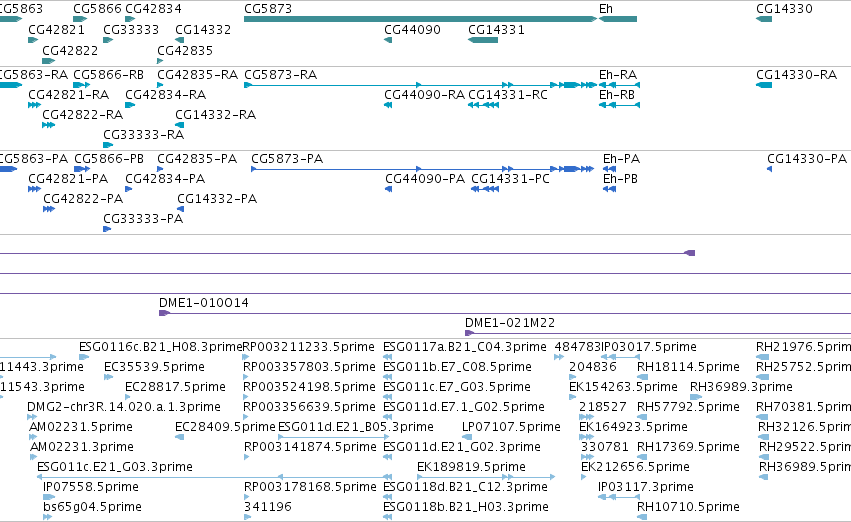The image size is (851, 522).
Task: Click transcript CG44090-RA label
Action: click(x=425, y=95)
